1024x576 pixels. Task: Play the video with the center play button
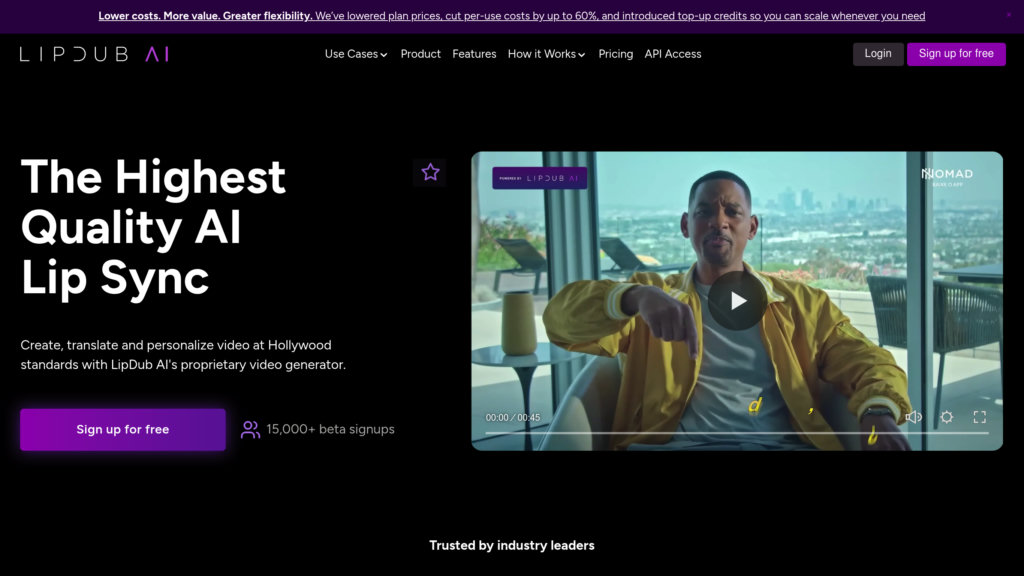[x=737, y=300]
